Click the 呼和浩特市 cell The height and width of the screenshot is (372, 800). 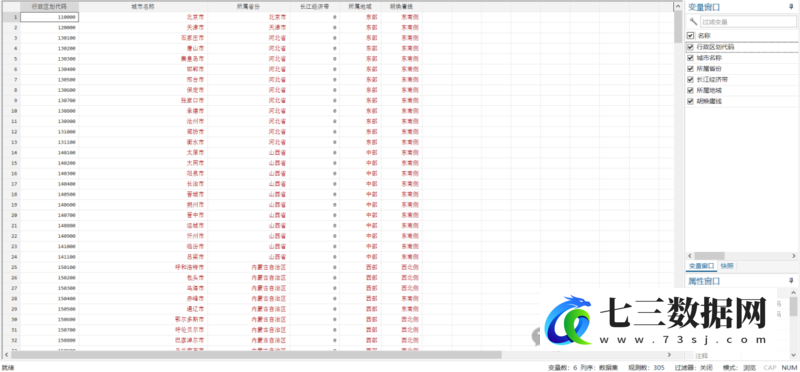click(x=143, y=267)
